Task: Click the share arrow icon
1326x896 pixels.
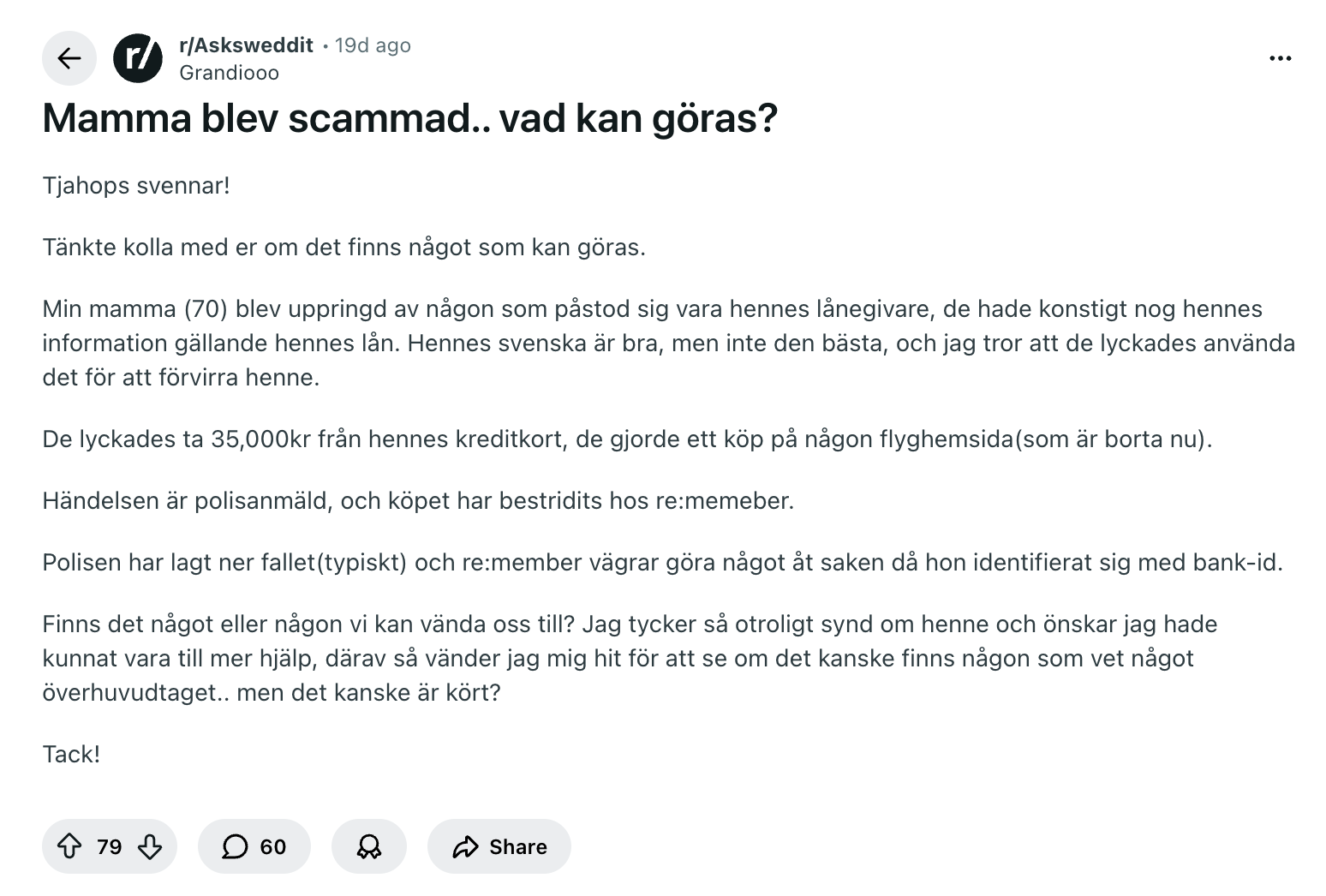Action: click(465, 846)
